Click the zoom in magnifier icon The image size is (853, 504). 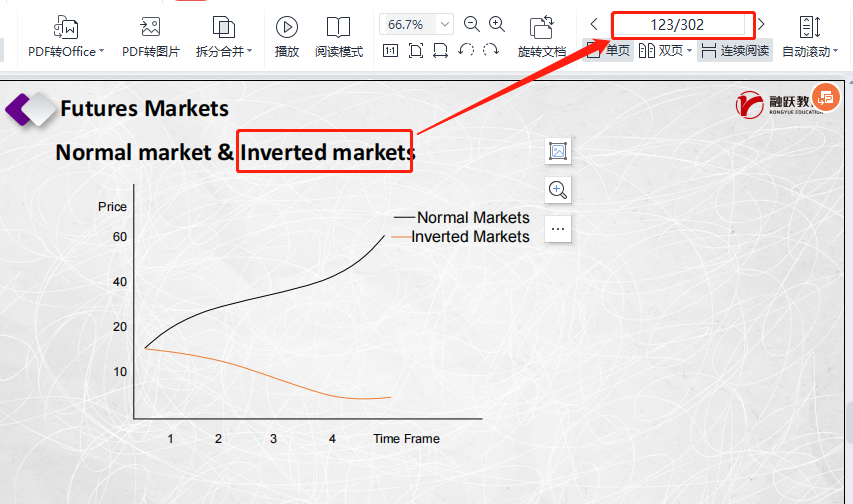[x=497, y=24]
